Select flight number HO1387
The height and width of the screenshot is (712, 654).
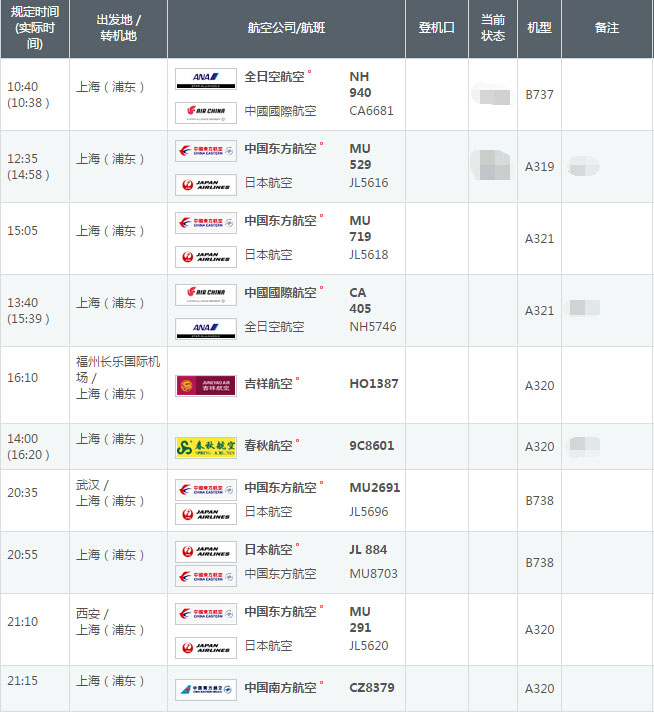pos(373,384)
